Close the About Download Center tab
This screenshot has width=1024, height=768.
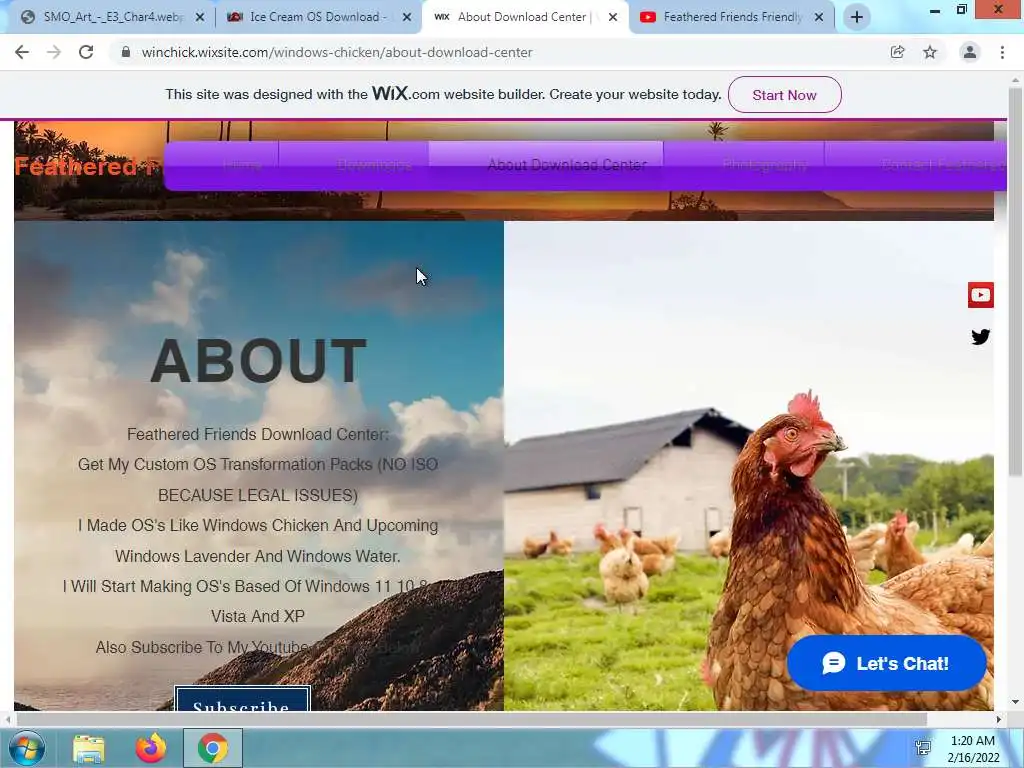[x=613, y=18]
